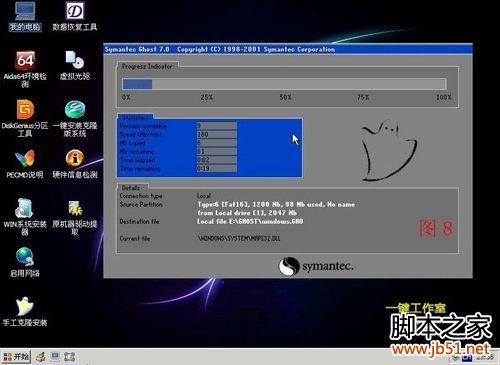Click the ghost mascot drawing
The width and height of the screenshot is (500, 365).
click(x=389, y=151)
